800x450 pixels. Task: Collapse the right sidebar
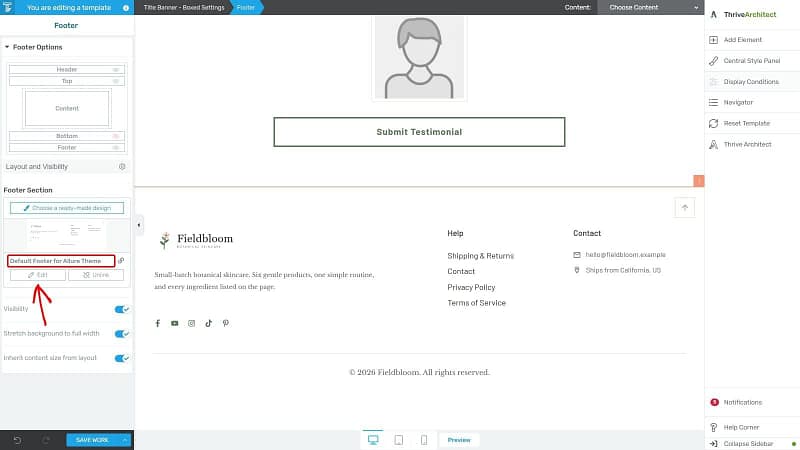tap(748, 443)
